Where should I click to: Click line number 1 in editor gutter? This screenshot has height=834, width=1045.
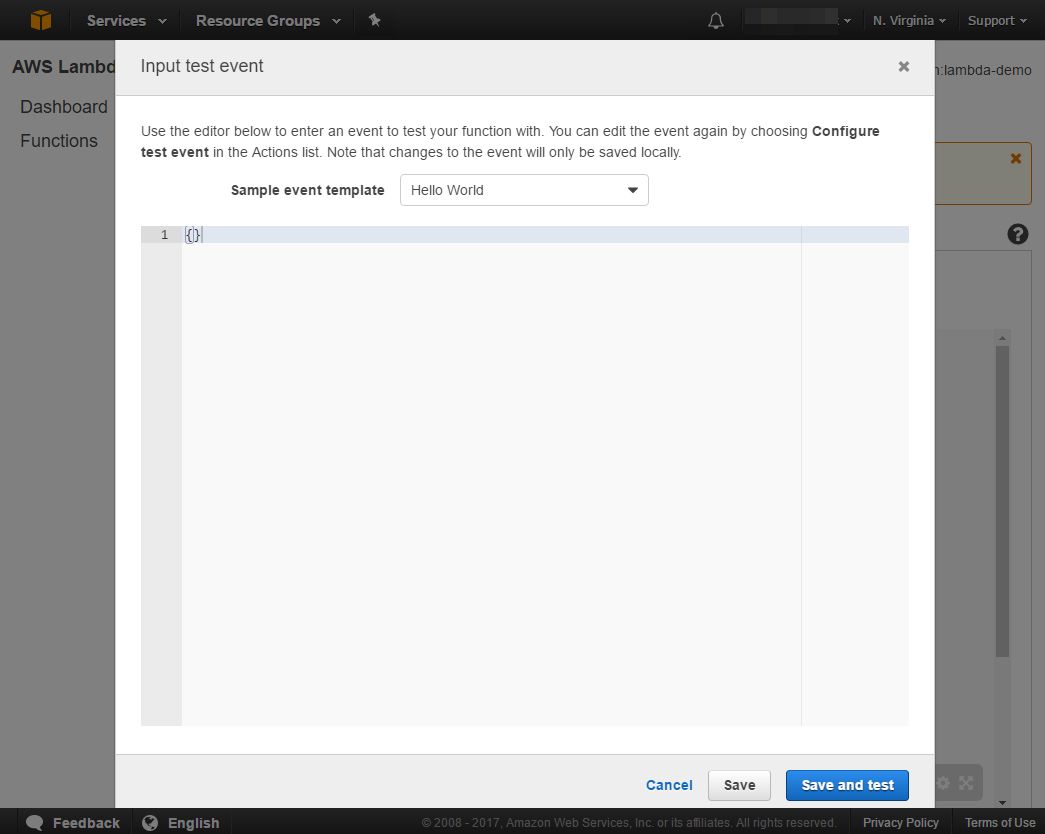pos(164,235)
